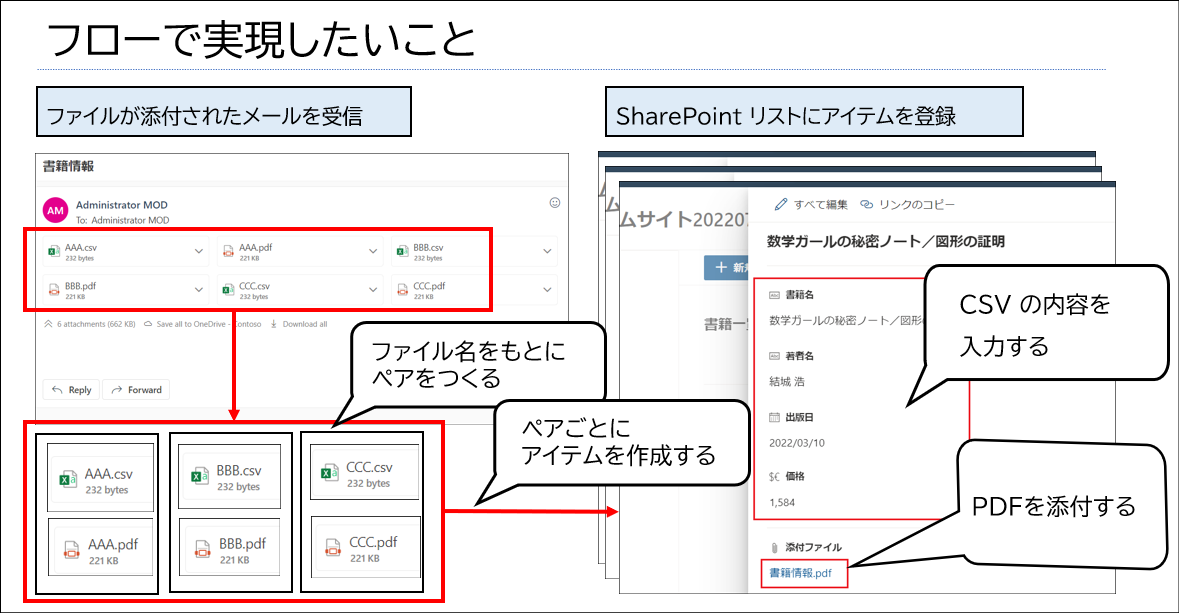Click the calendar icon beside 出版日

[x=773, y=417]
